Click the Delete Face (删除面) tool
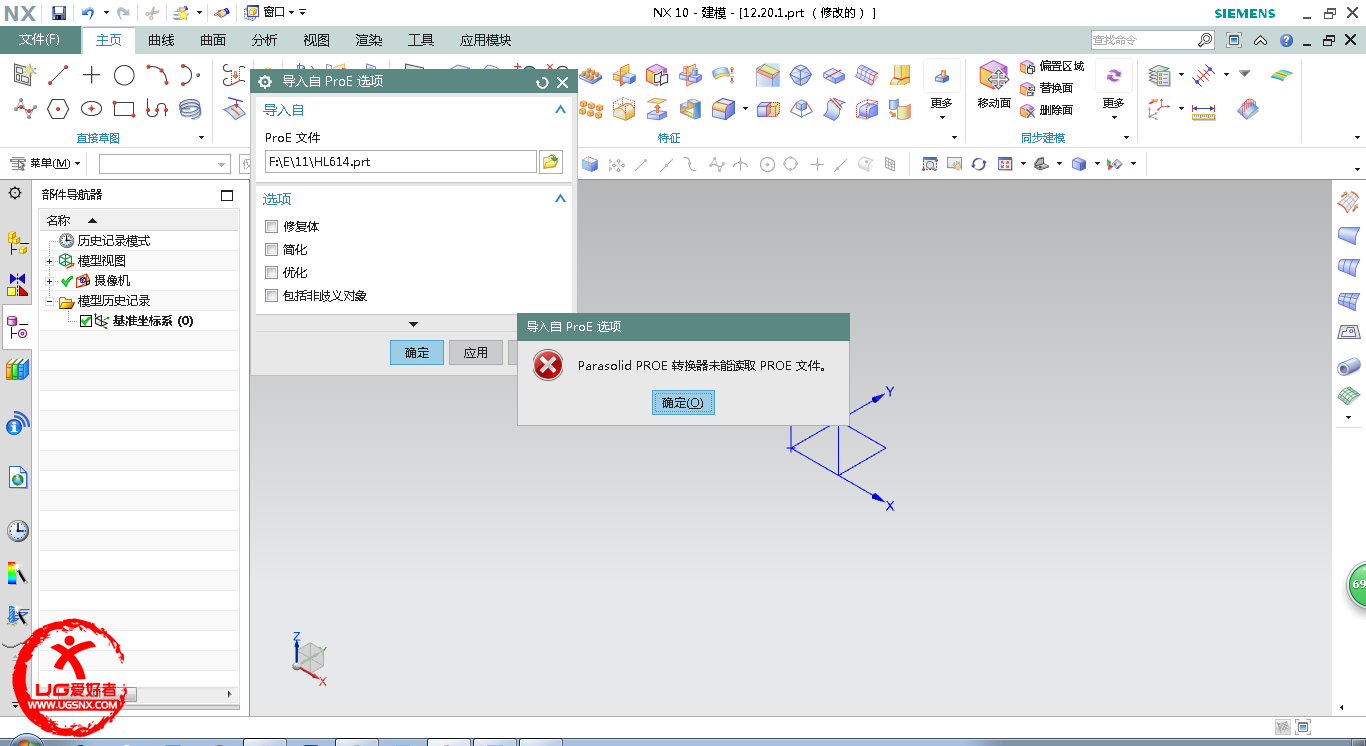Viewport: 1366px width, 746px height. pos(1046,110)
